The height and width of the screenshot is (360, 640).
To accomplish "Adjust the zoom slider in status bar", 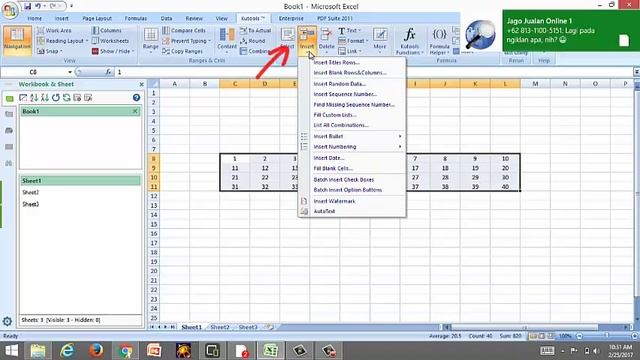I will point(607,336).
